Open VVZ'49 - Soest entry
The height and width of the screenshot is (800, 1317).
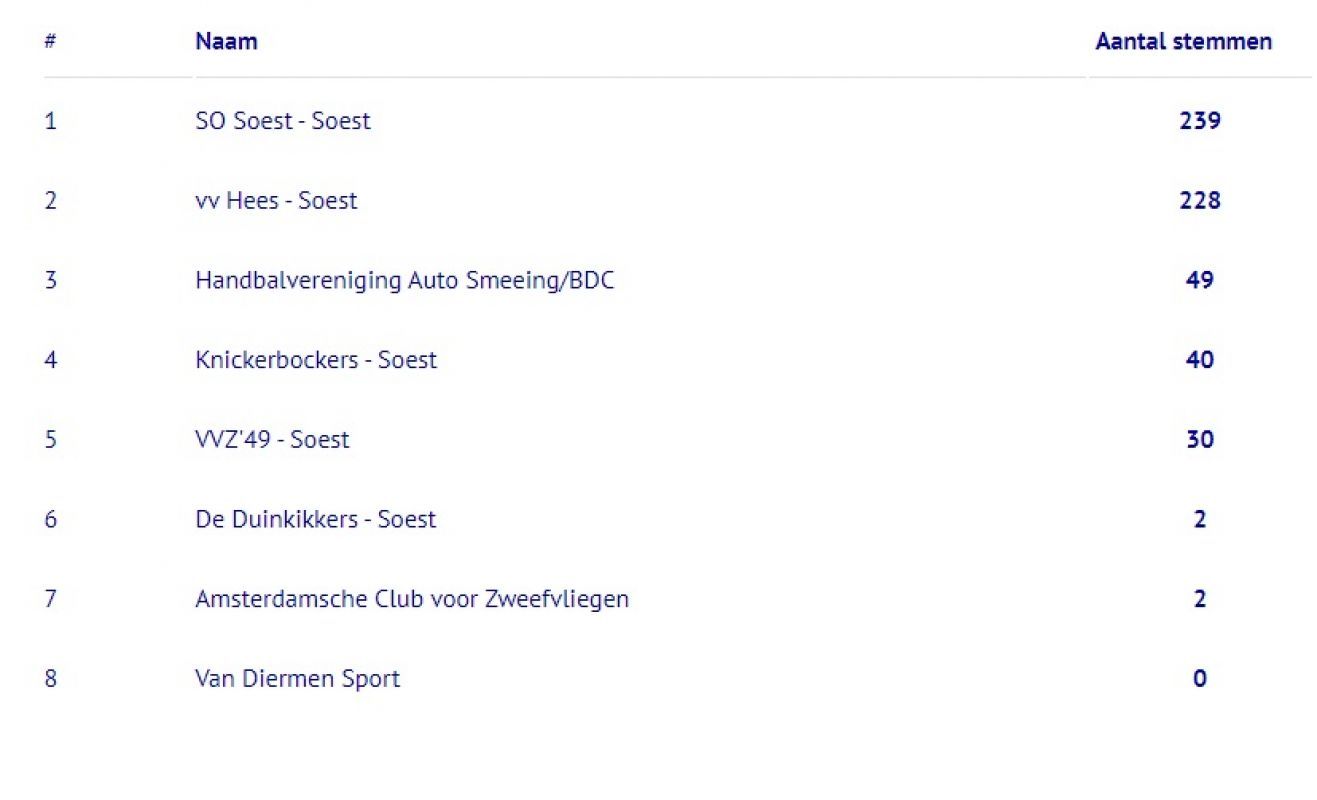tap(272, 440)
